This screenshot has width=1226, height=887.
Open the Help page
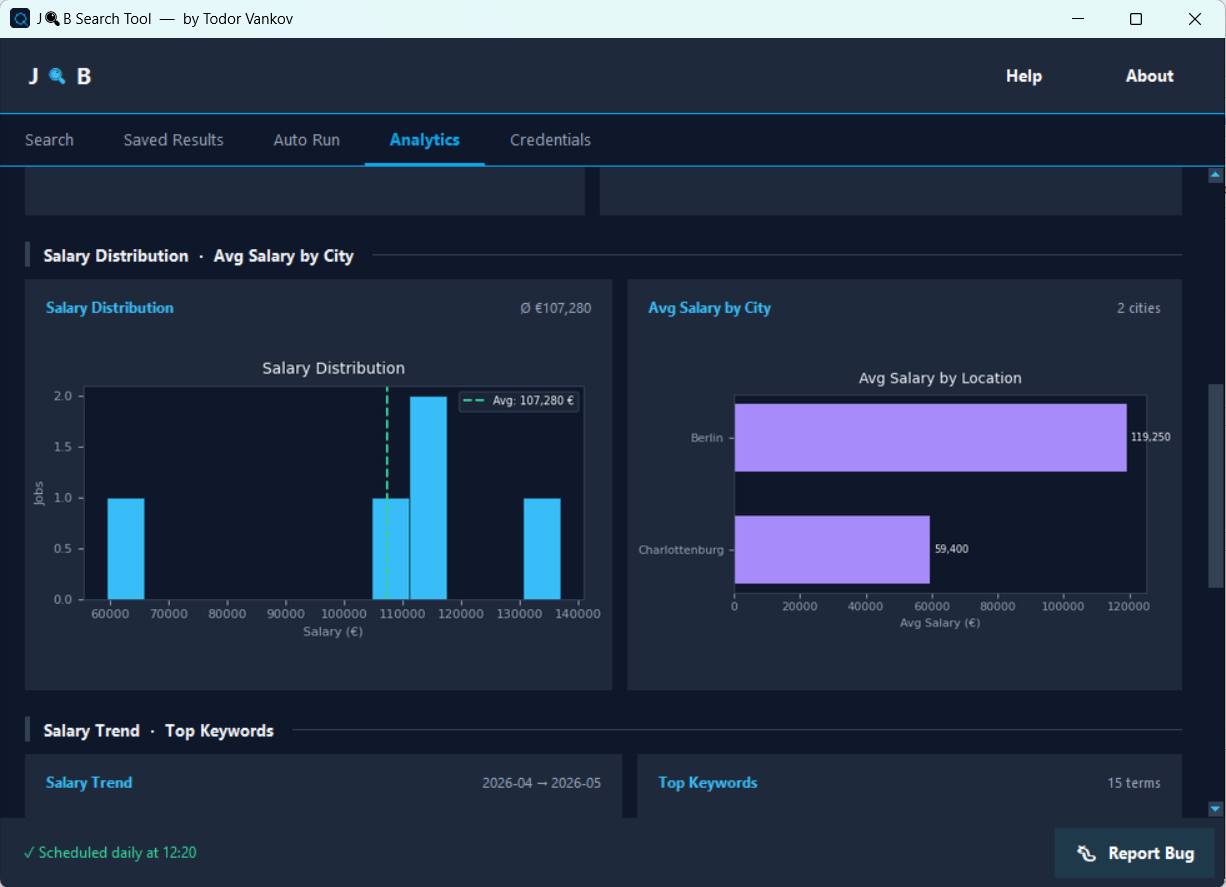pyautogui.click(x=1023, y=76)
